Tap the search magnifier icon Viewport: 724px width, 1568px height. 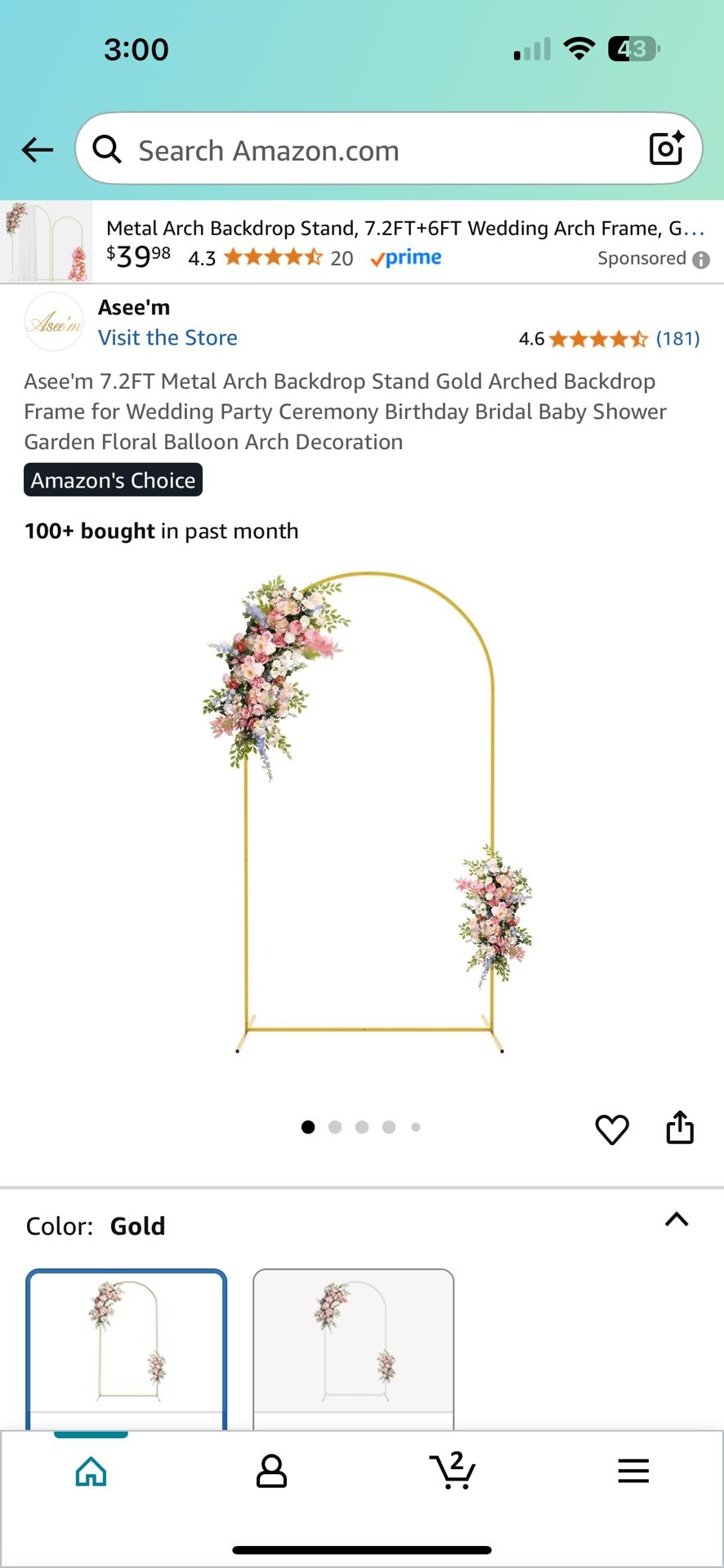(x=107, y=149)
